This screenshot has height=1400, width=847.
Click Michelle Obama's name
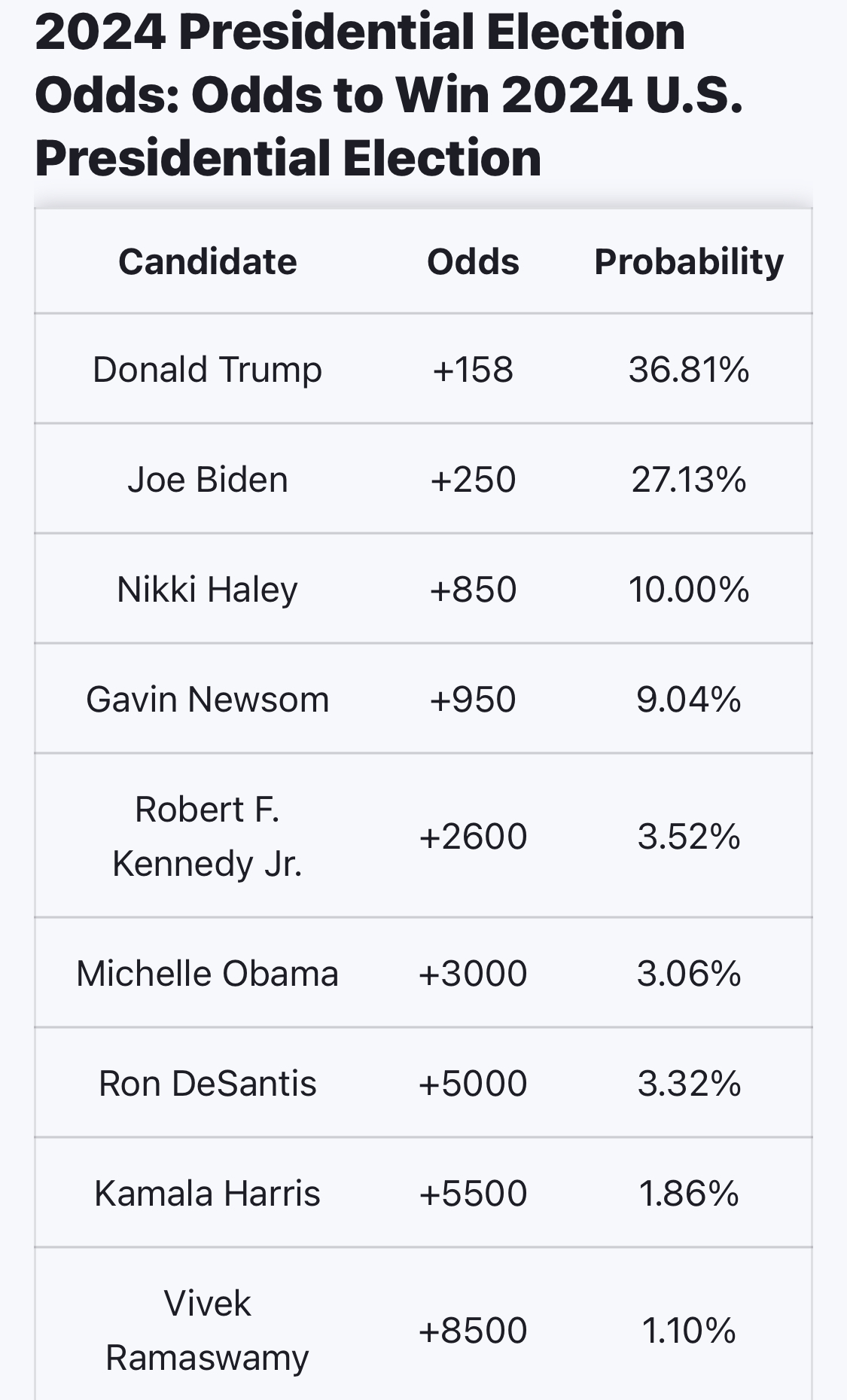pyautogui.click(x=208, y=974)
